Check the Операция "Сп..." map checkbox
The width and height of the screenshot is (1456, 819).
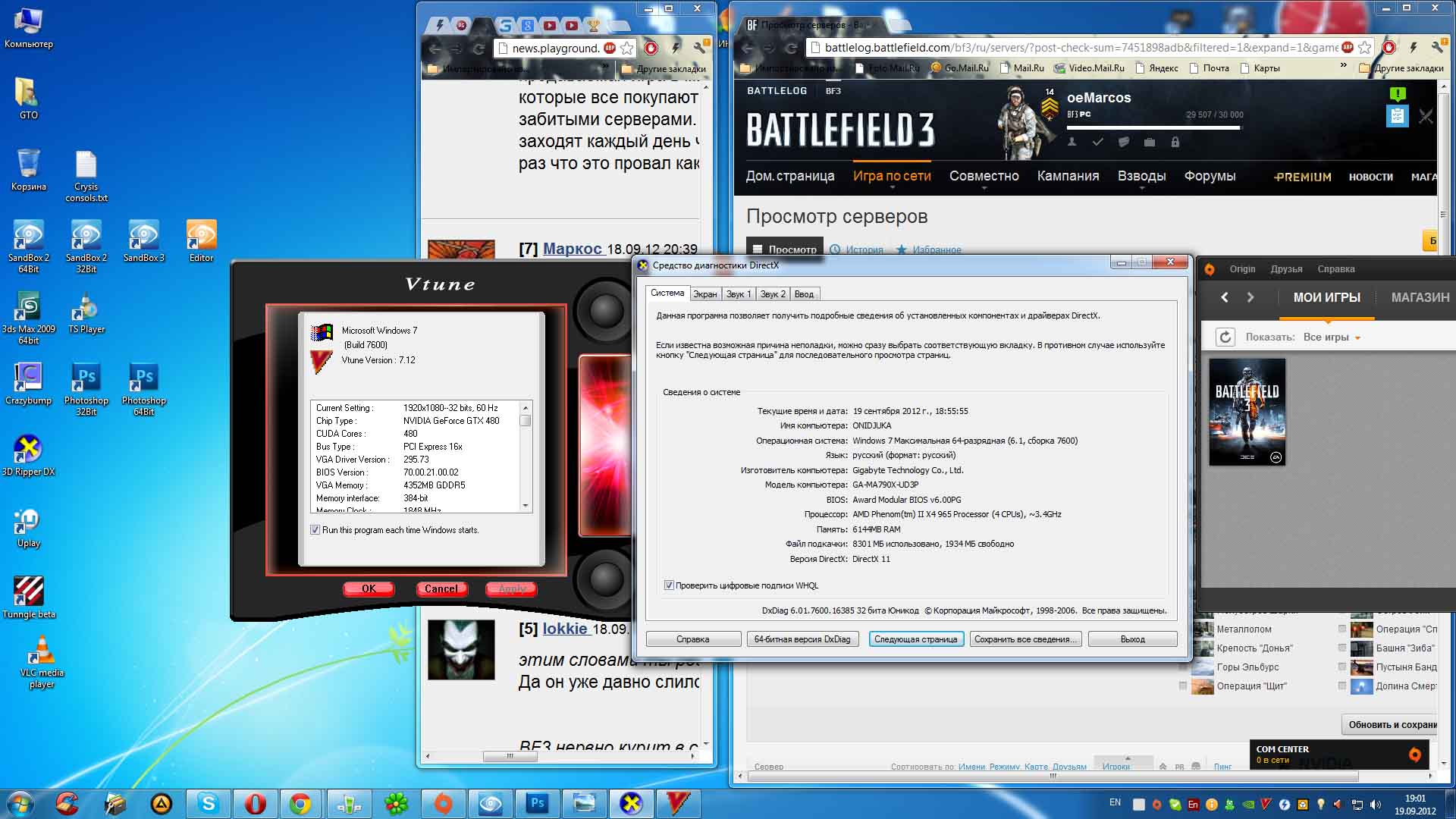(1342, 629)
